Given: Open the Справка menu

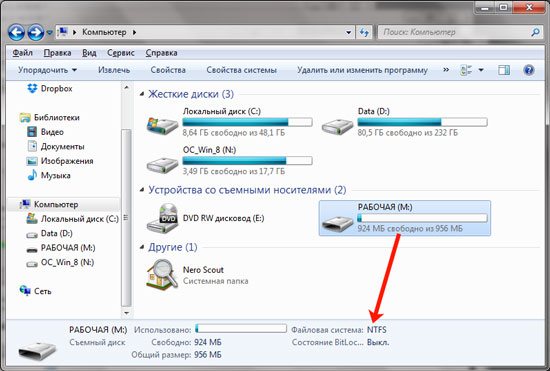Looking at the screenshot, I should click(x=161, y=53).
